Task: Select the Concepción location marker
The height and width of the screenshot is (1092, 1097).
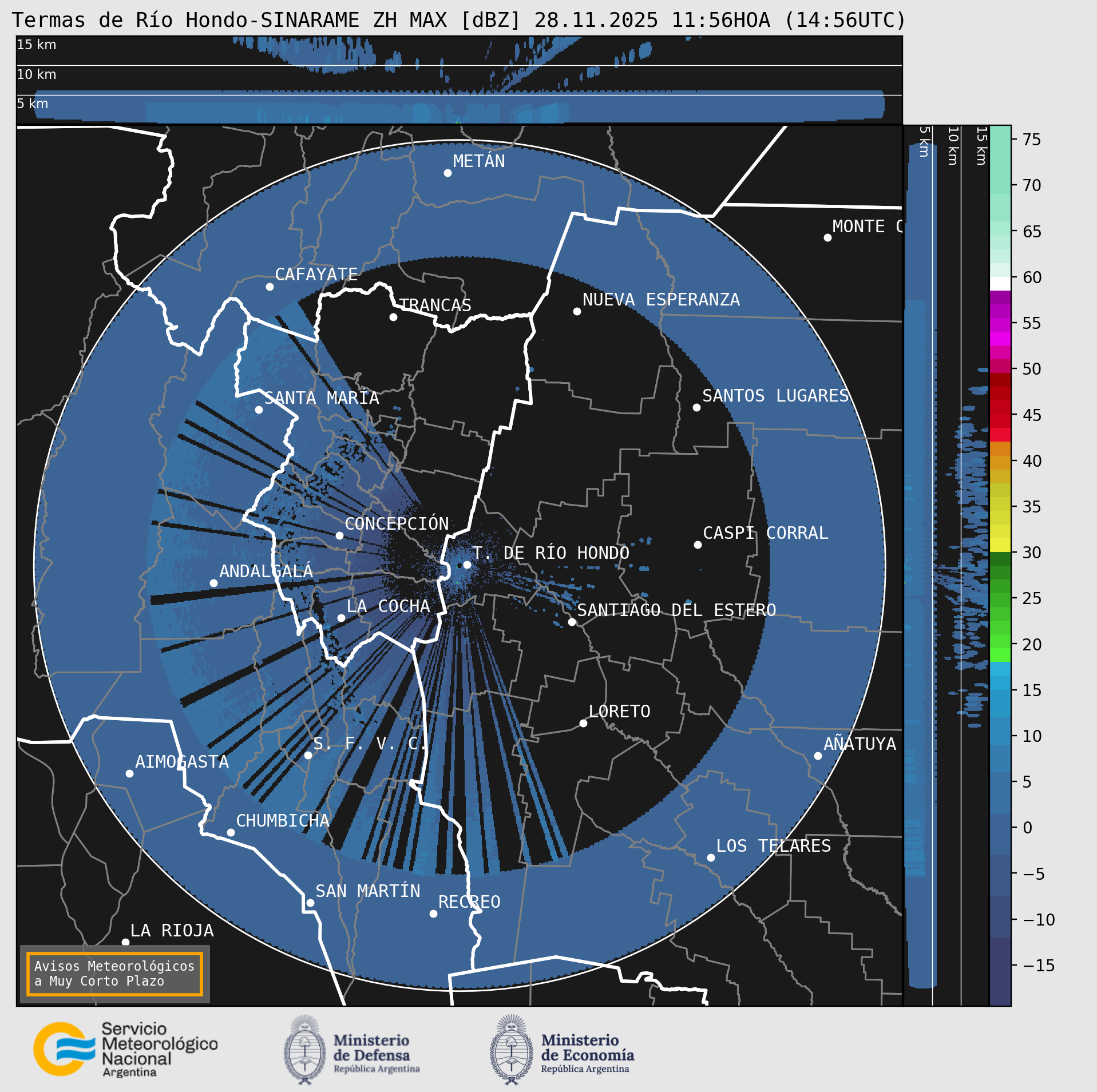Action: [x=339, y=535]
